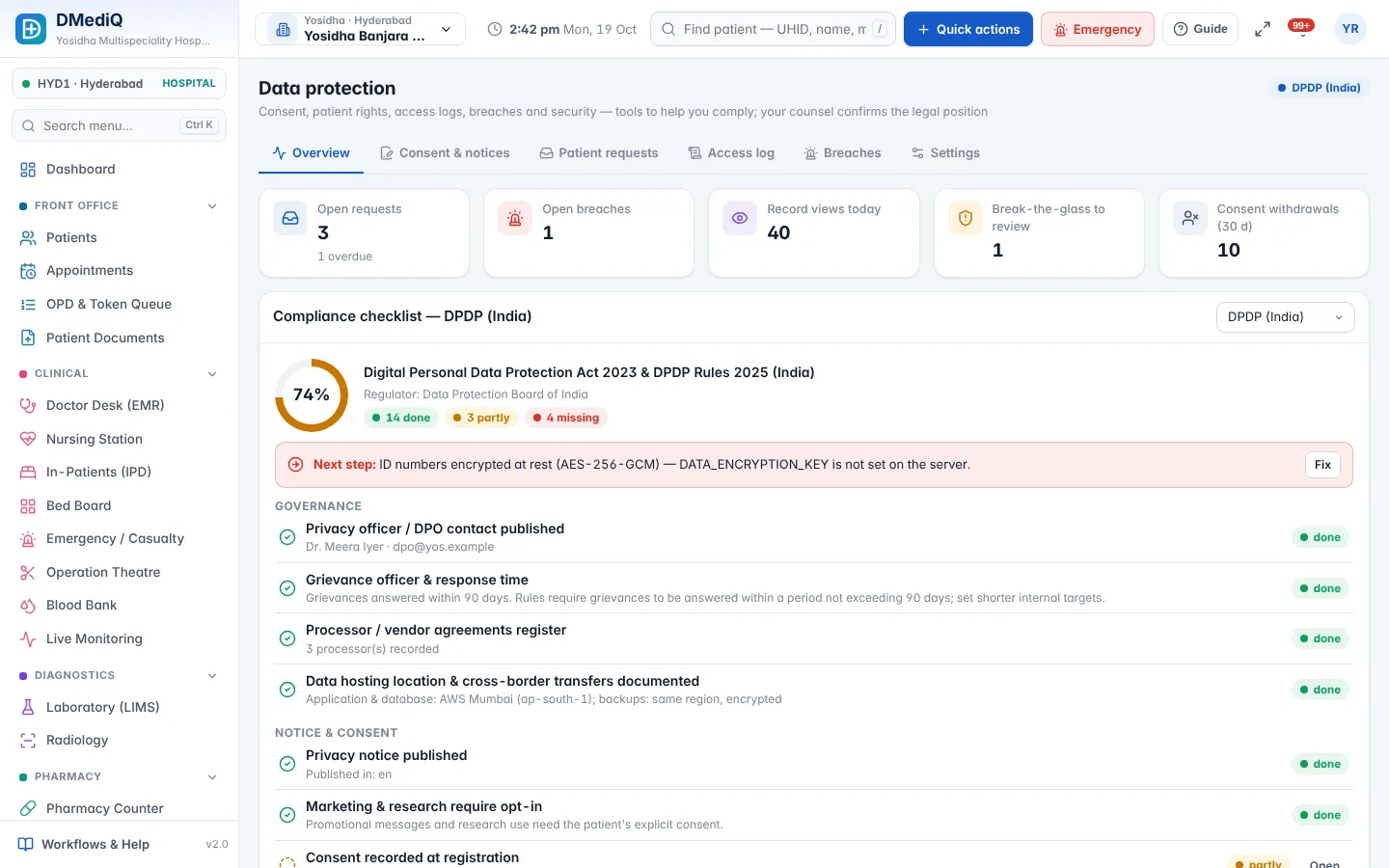
Task: Focus the Search menu field
Action: [119, 125]
